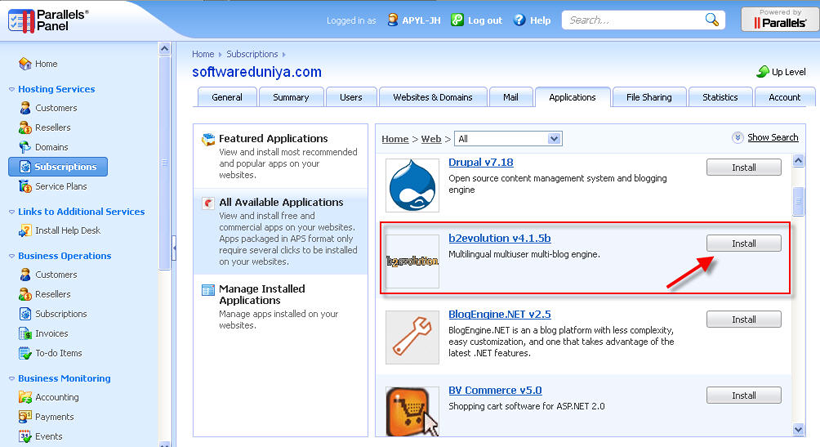The width and height of the screenshot is (820, 447).
Task: Open the General tab
Action: click(x=227, y=97)
